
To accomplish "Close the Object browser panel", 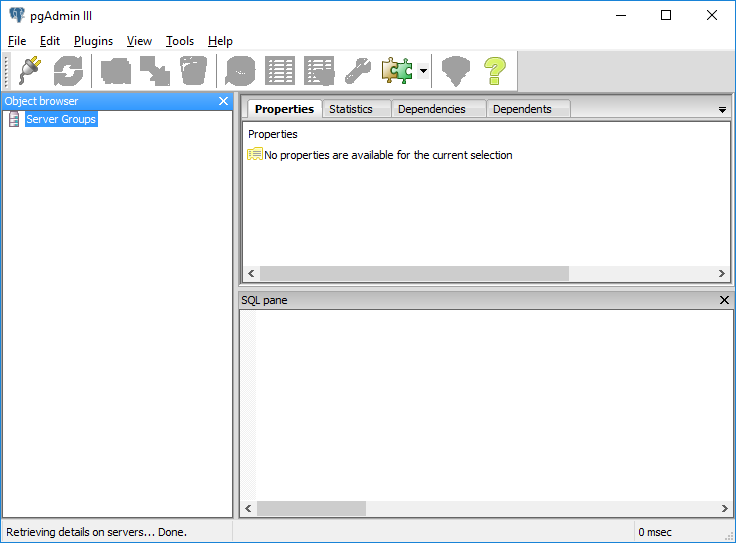I will (223, 101).
